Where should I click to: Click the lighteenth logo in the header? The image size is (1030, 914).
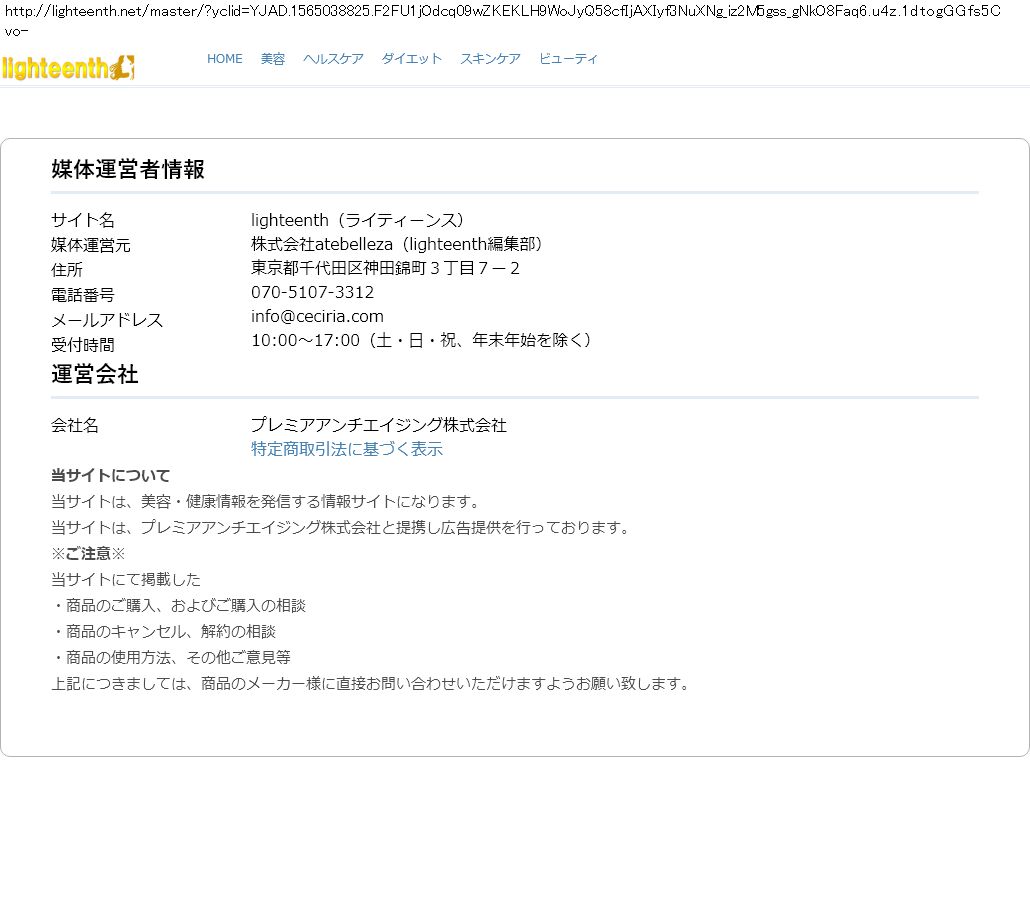(68, 67)
